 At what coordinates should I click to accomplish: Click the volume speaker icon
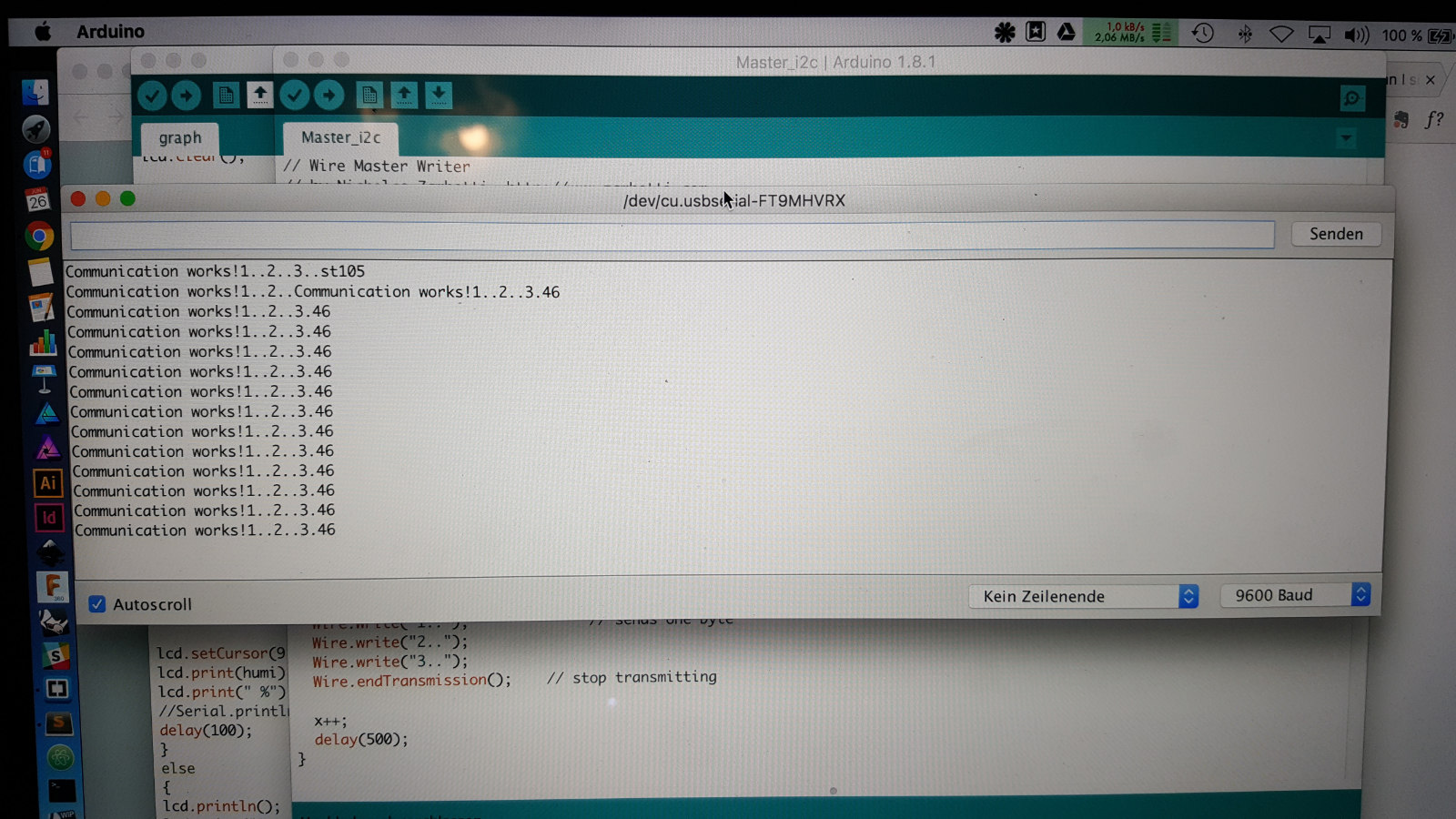pos(1356,35)
